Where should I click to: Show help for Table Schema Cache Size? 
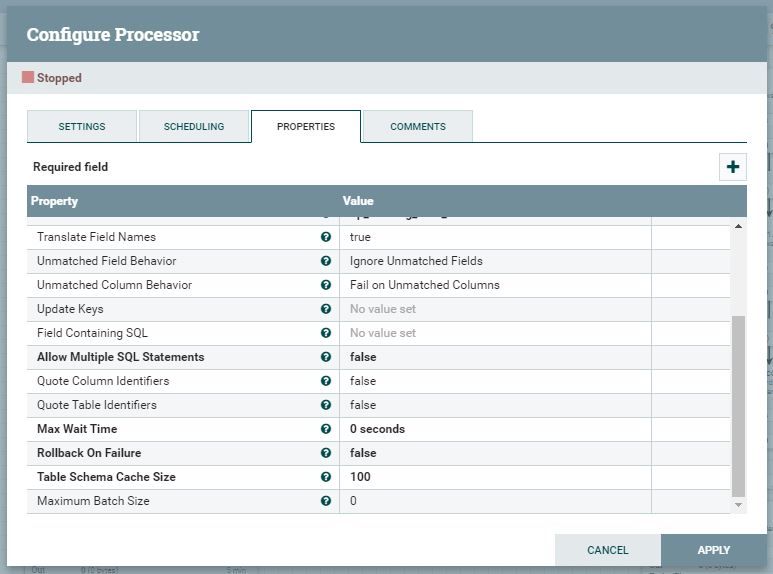(326, 477)
